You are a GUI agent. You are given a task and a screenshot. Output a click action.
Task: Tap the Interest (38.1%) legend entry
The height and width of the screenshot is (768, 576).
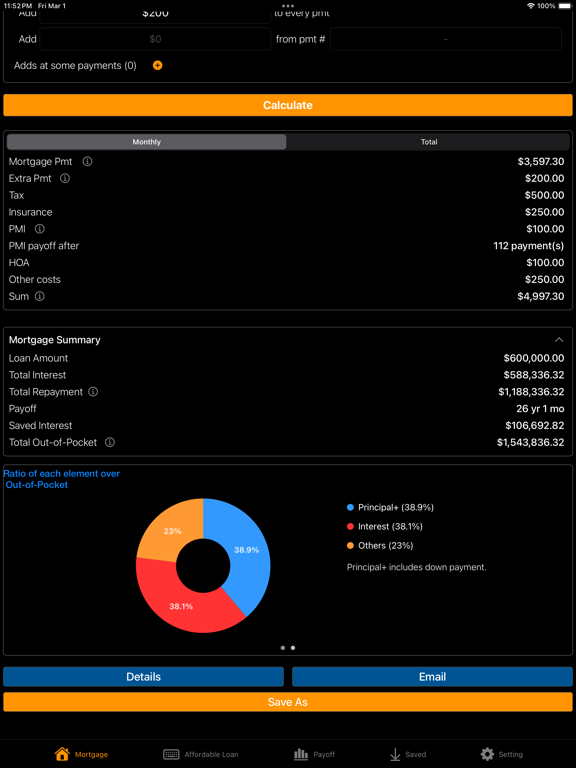(384, 527)
